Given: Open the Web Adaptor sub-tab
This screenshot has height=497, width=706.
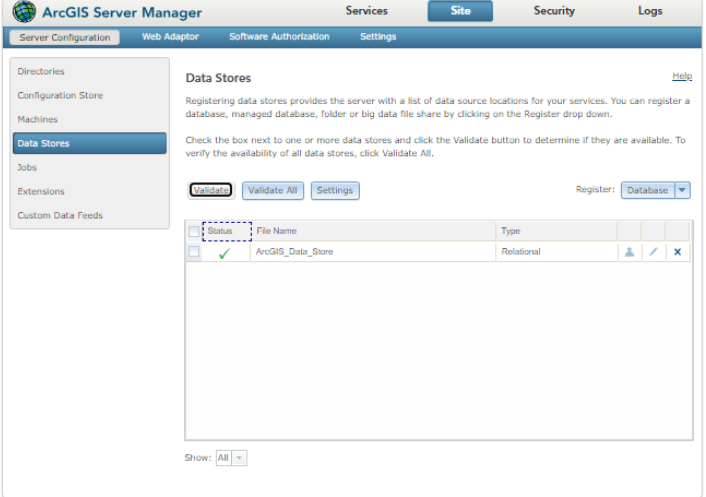Looking at the screenshot, I should [170, 36].
